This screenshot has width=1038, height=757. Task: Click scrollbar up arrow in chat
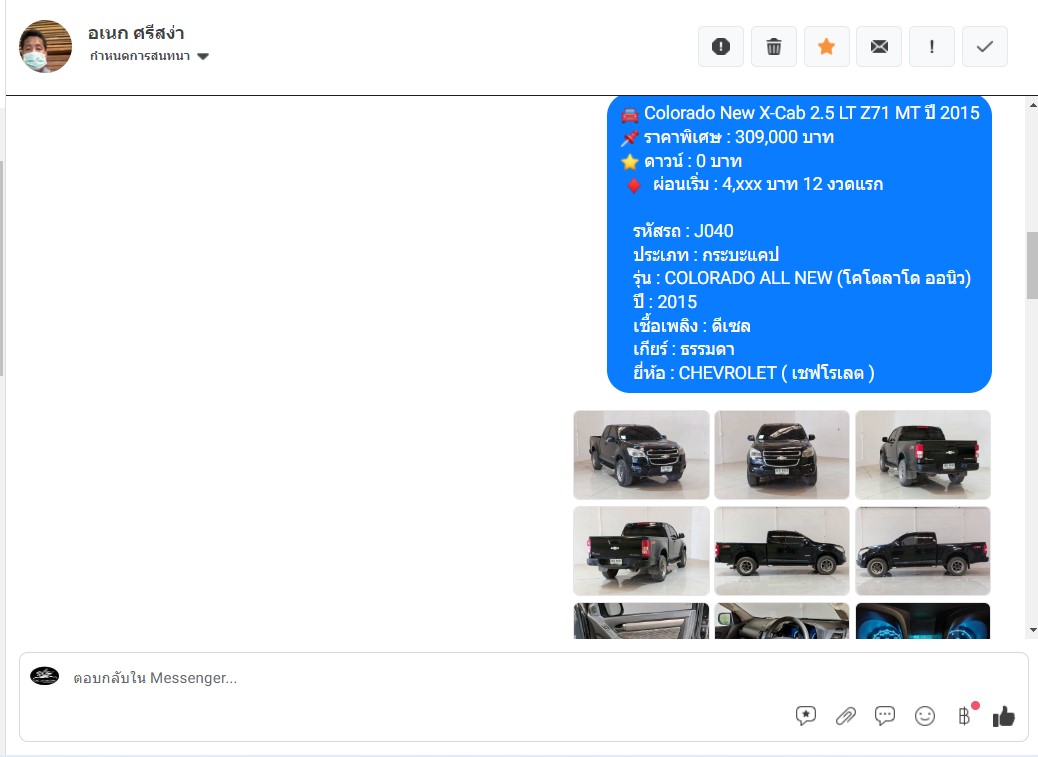(1033, 105)
